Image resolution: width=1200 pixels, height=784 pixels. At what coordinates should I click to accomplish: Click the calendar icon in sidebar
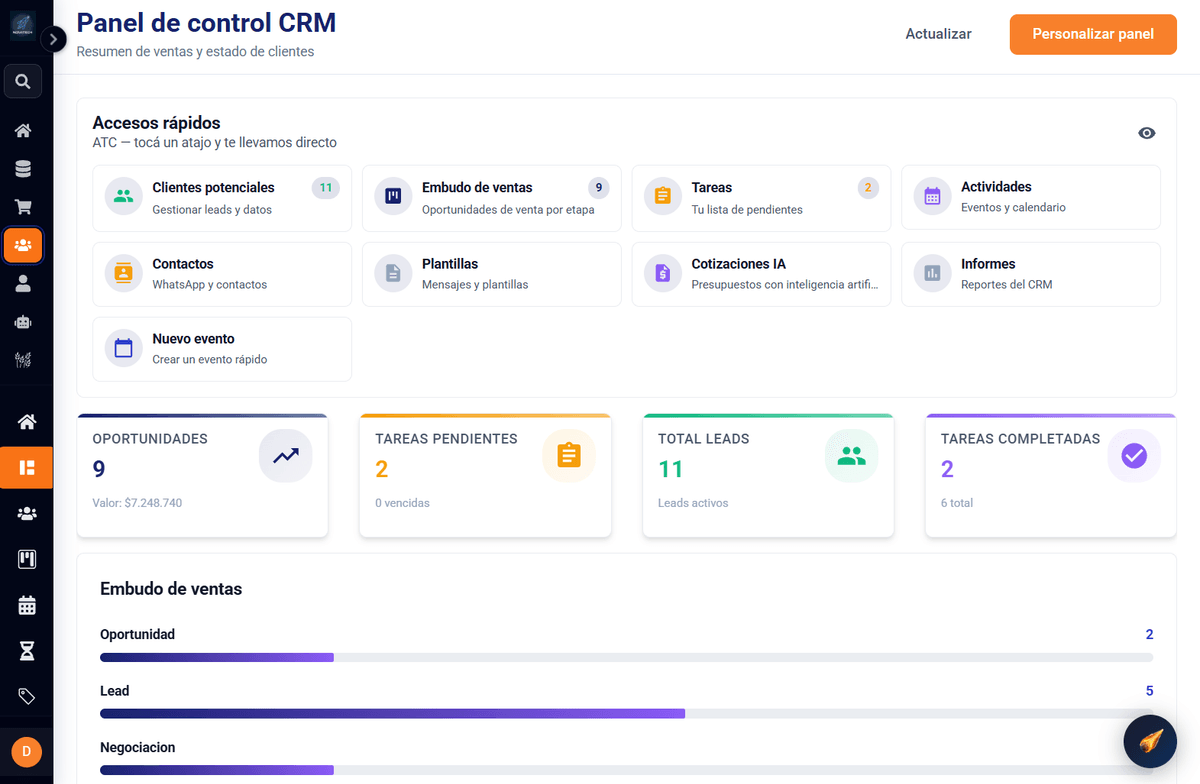click(27, 605)
